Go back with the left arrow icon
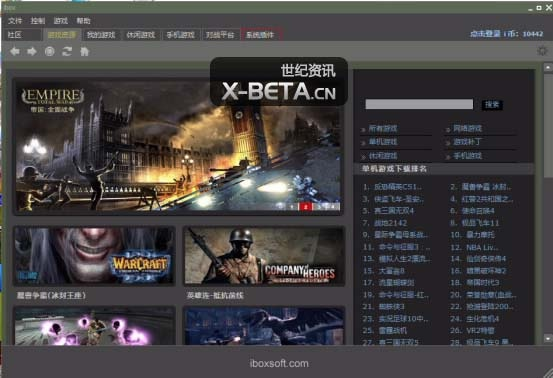The height and width of the screenshot is (378, 553). (x=15, y=51)
